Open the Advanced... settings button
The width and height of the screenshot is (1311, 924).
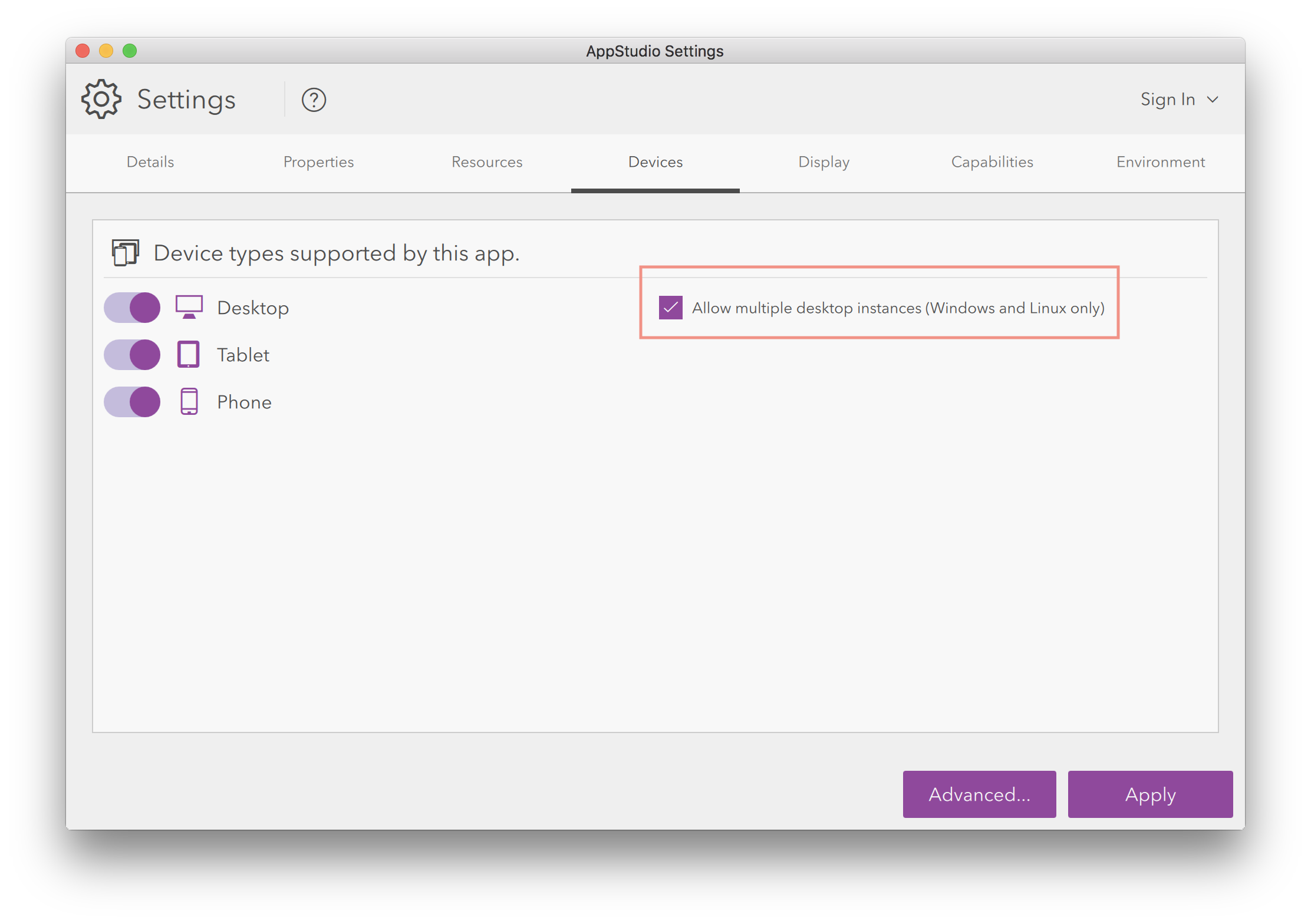click(979, 794)
